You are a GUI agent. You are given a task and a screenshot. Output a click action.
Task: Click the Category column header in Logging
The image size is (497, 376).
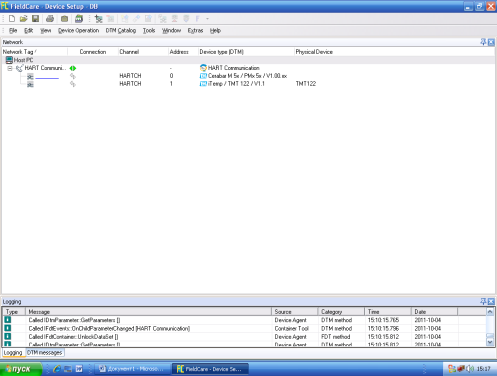342,312
